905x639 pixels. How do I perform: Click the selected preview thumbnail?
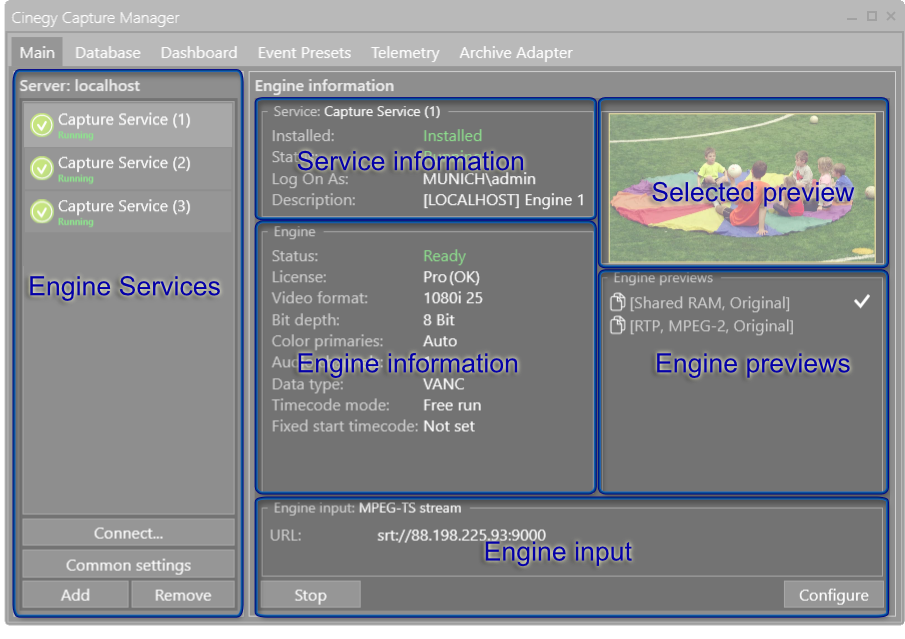point(742,185)
